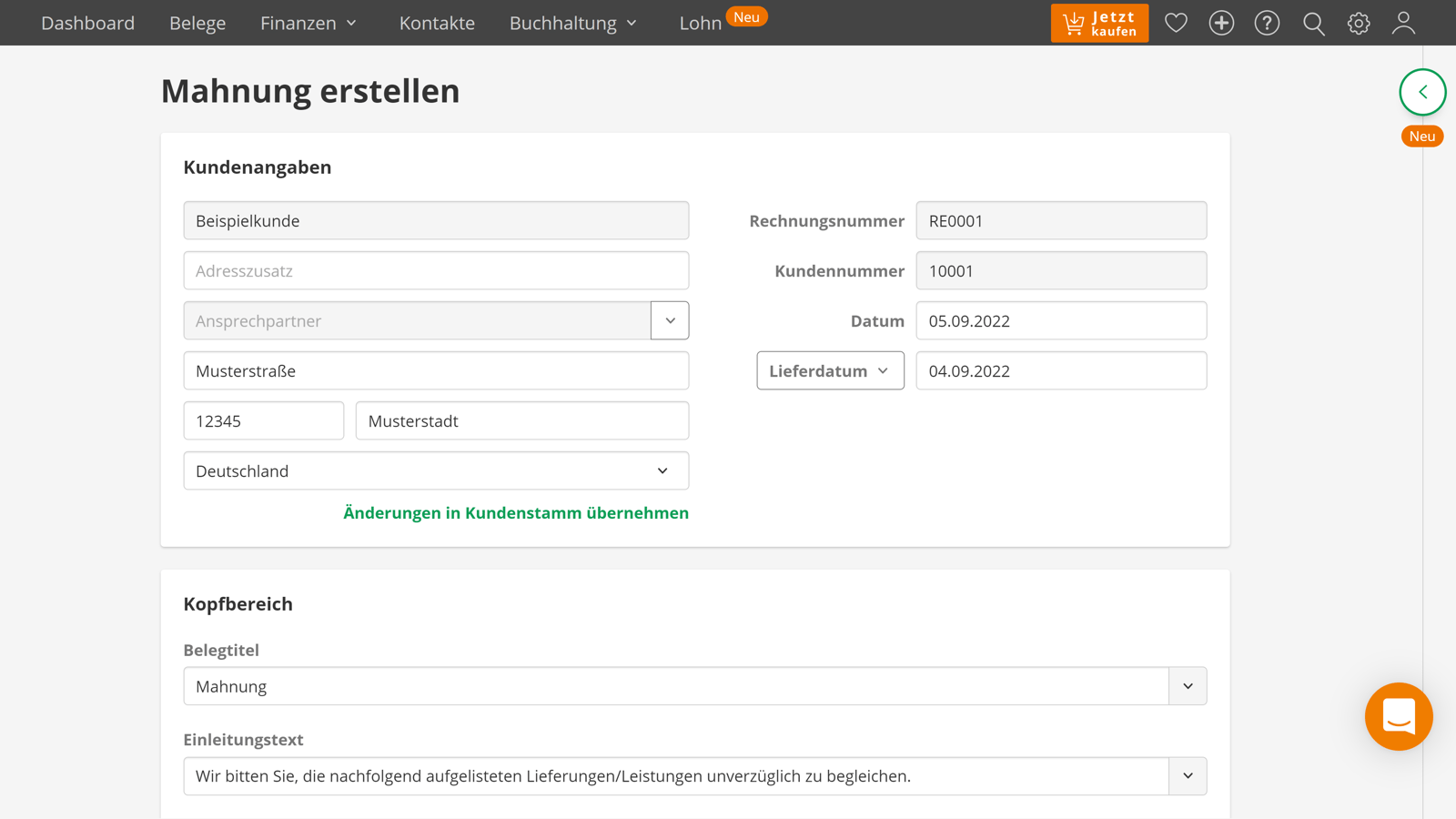Open the help icon
Screen dimensions: 1456x819
[x=1267, y=23]
